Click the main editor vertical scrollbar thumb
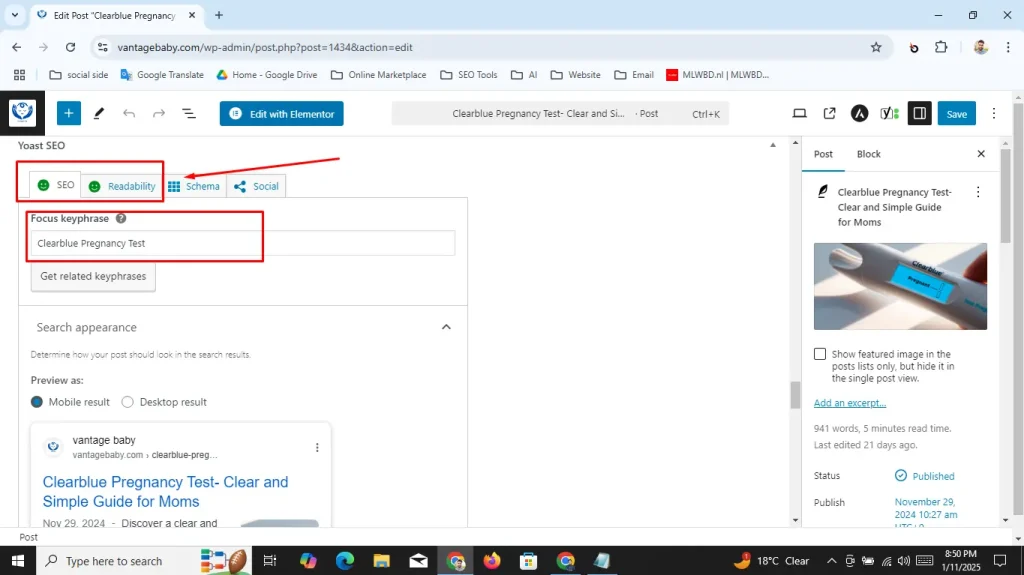Image resolution: width=1024 pixels, height=575 pixels. click(796, 395)
